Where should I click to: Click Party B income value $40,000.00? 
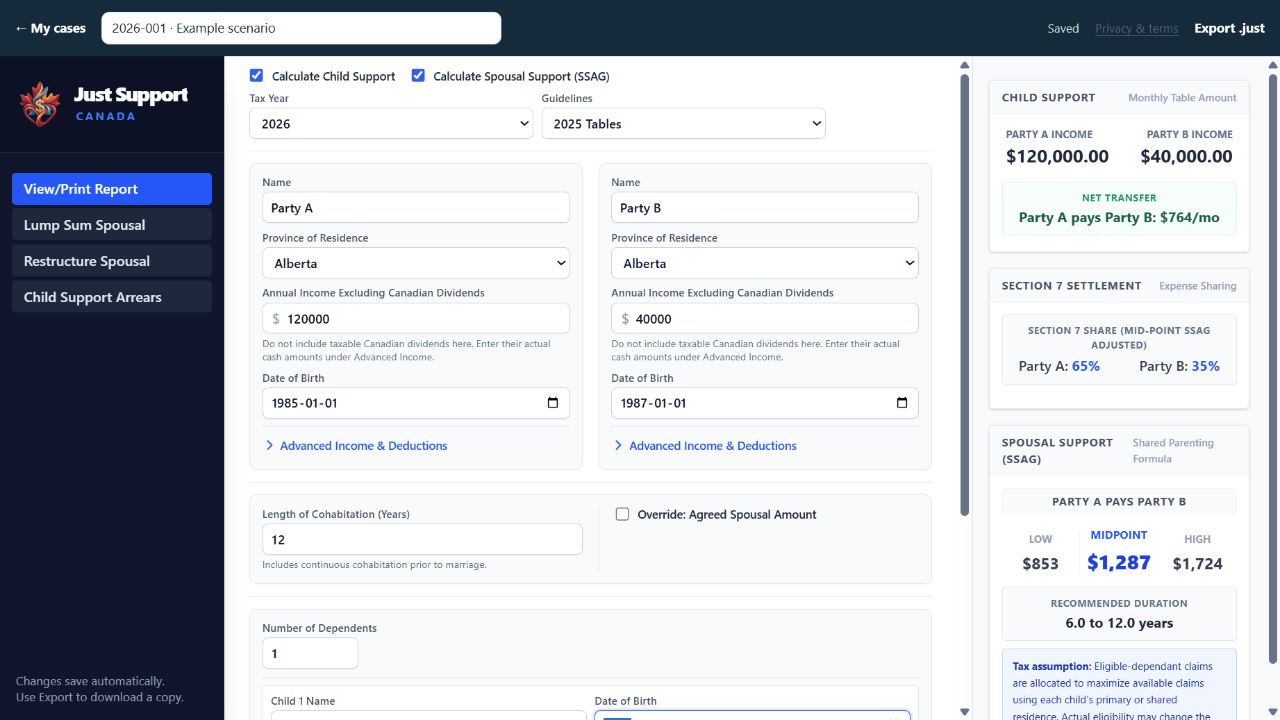click(1186, 156)
